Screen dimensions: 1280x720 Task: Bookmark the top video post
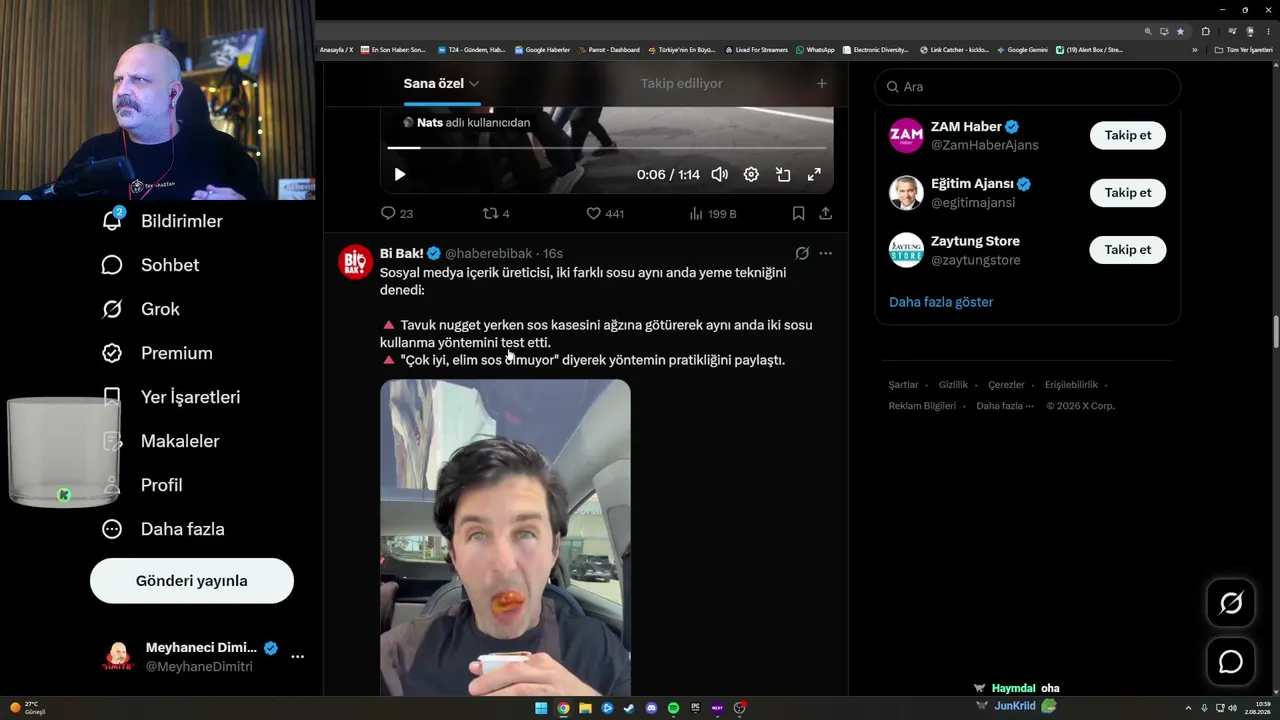click(x=798, y=213)
